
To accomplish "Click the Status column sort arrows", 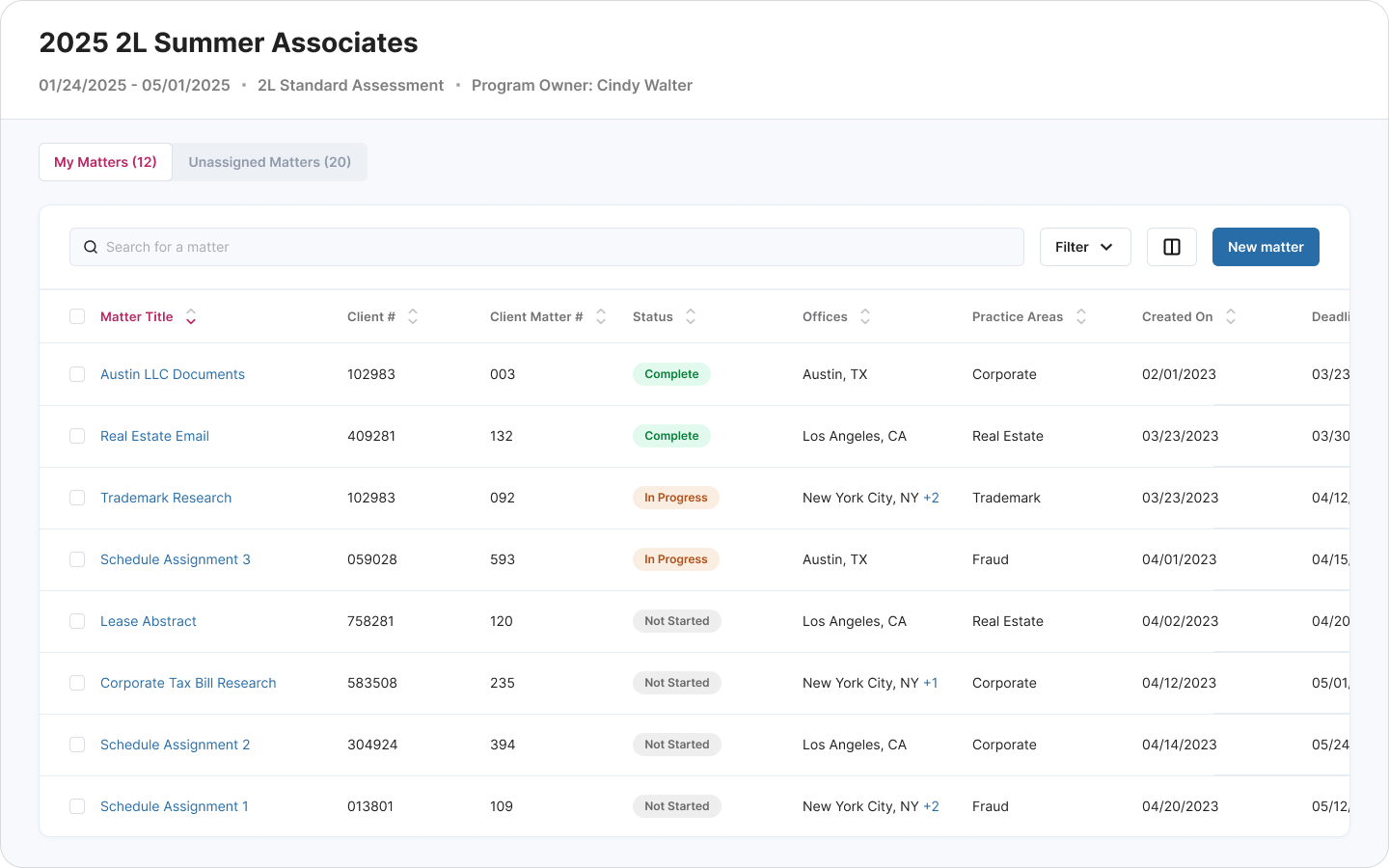I will click(690, 316).
